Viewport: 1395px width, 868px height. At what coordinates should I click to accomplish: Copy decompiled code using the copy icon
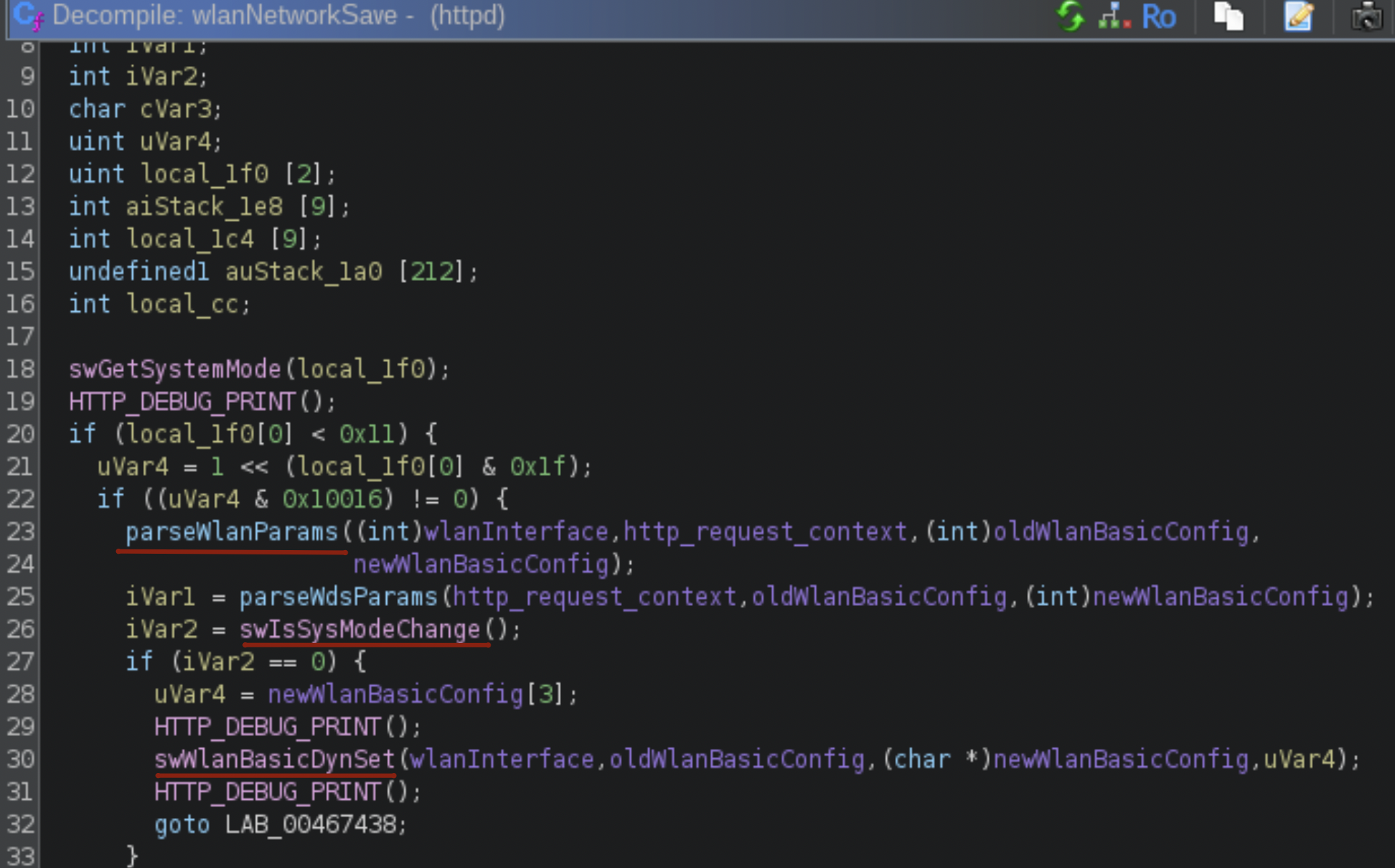tap(1230, 16)
